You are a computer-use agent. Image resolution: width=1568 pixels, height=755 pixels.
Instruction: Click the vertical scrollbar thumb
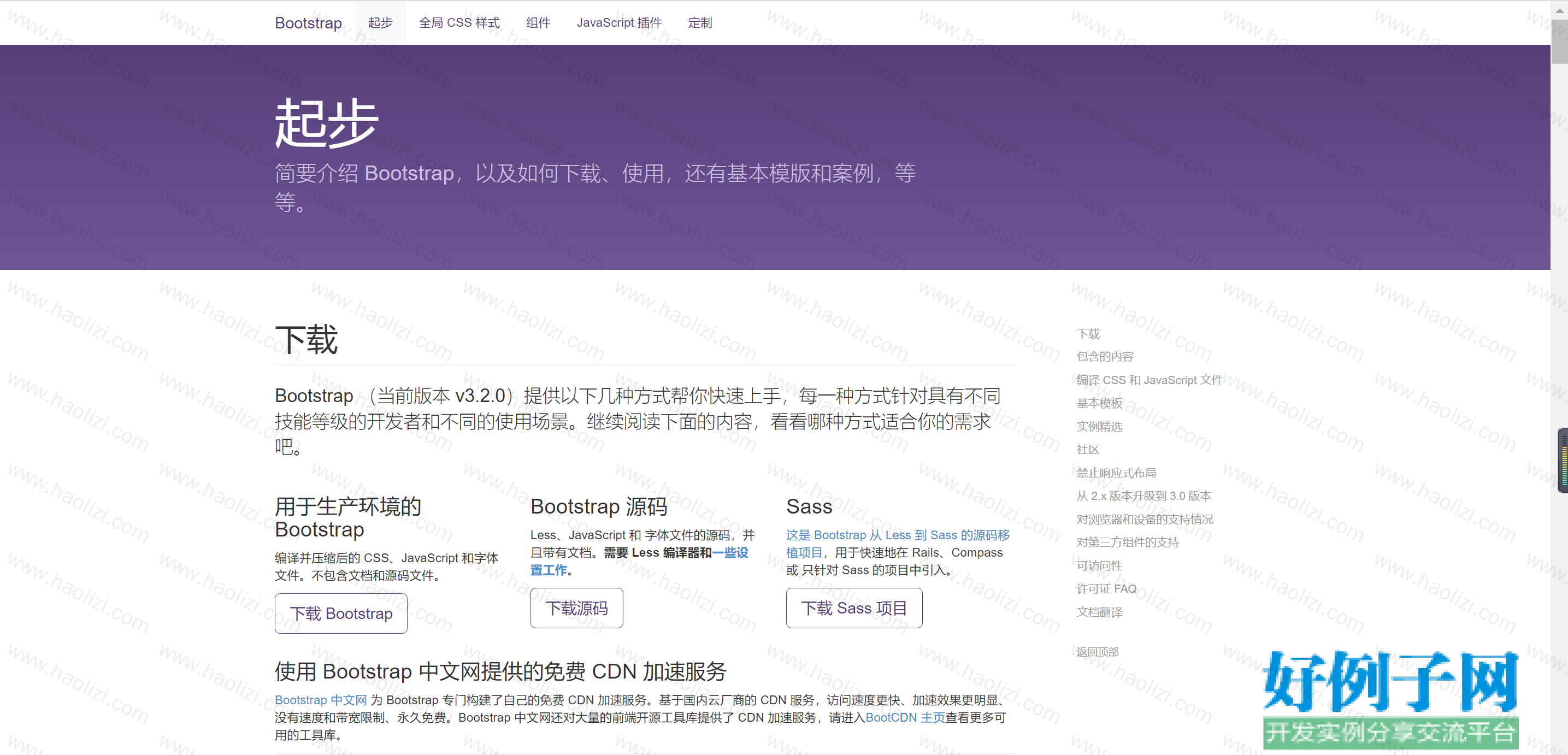pyautogui.click(x=1559, y=42)
